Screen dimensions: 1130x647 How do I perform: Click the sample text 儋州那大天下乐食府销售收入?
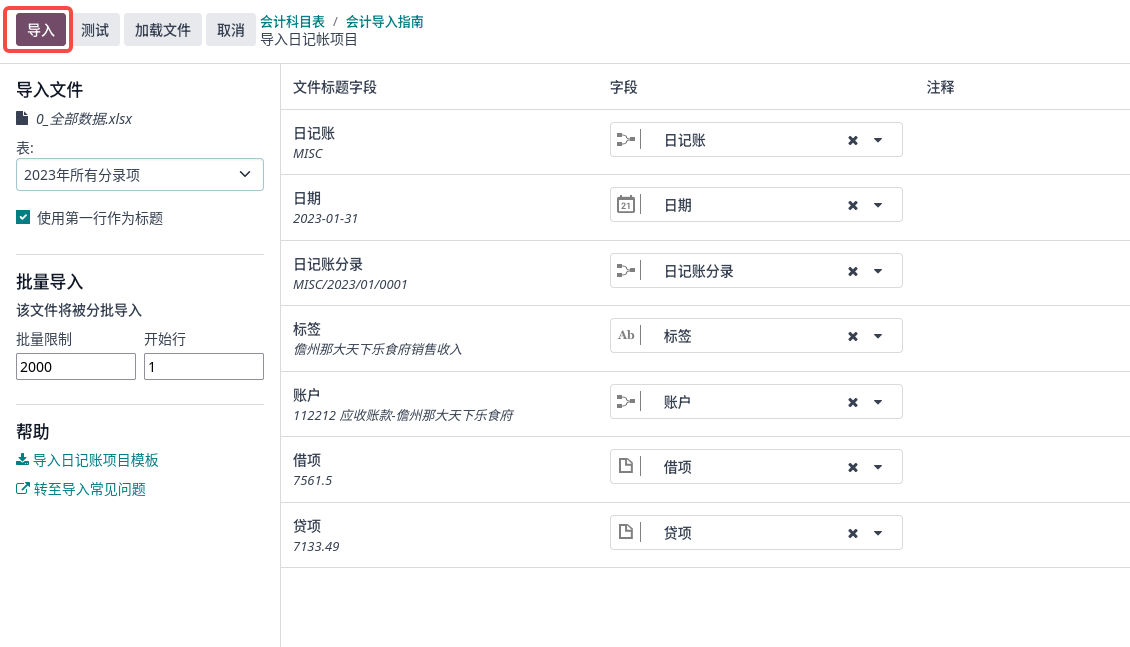click(x=378, y=349)
